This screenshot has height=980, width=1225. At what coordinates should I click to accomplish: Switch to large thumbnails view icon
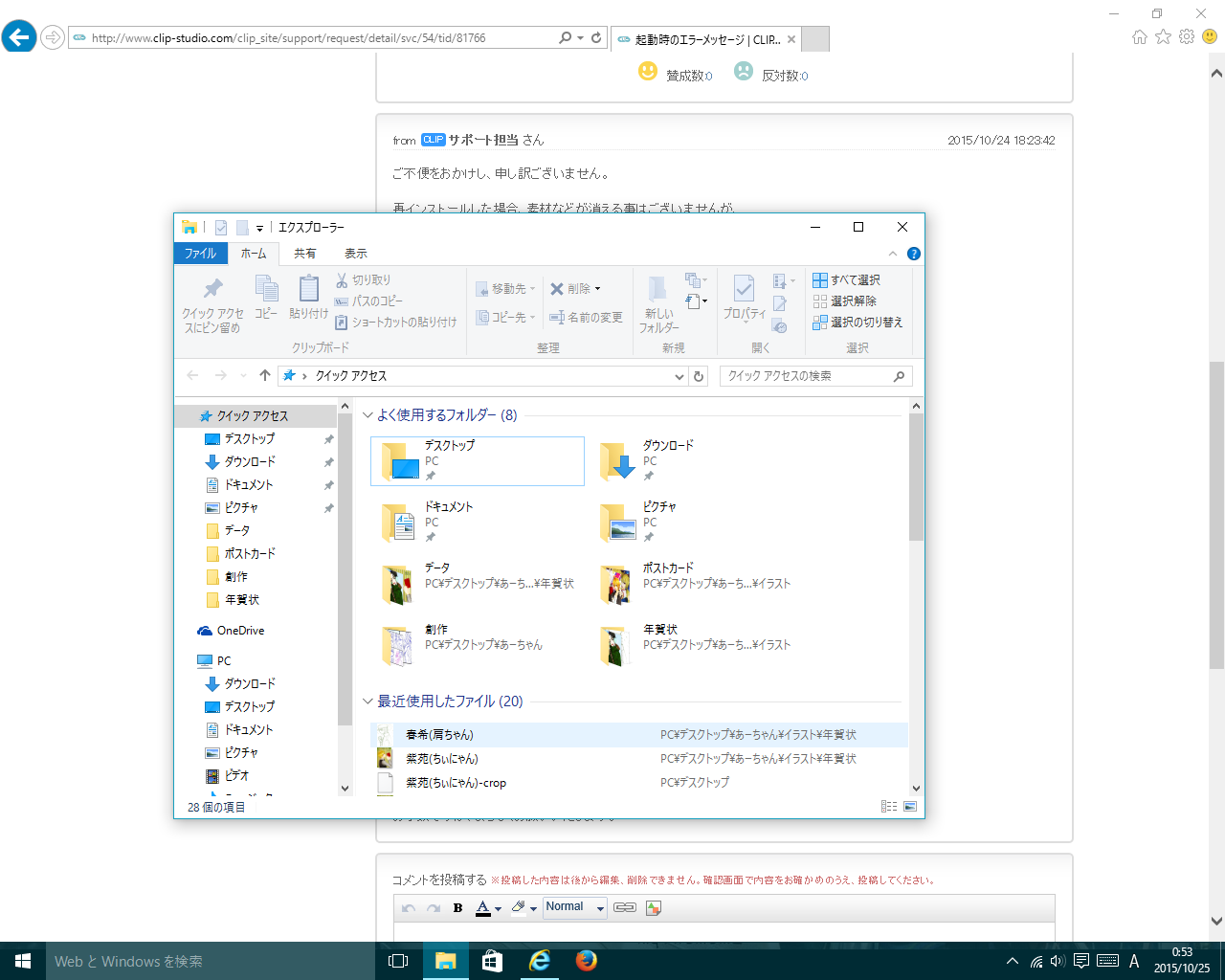point(910,807)
